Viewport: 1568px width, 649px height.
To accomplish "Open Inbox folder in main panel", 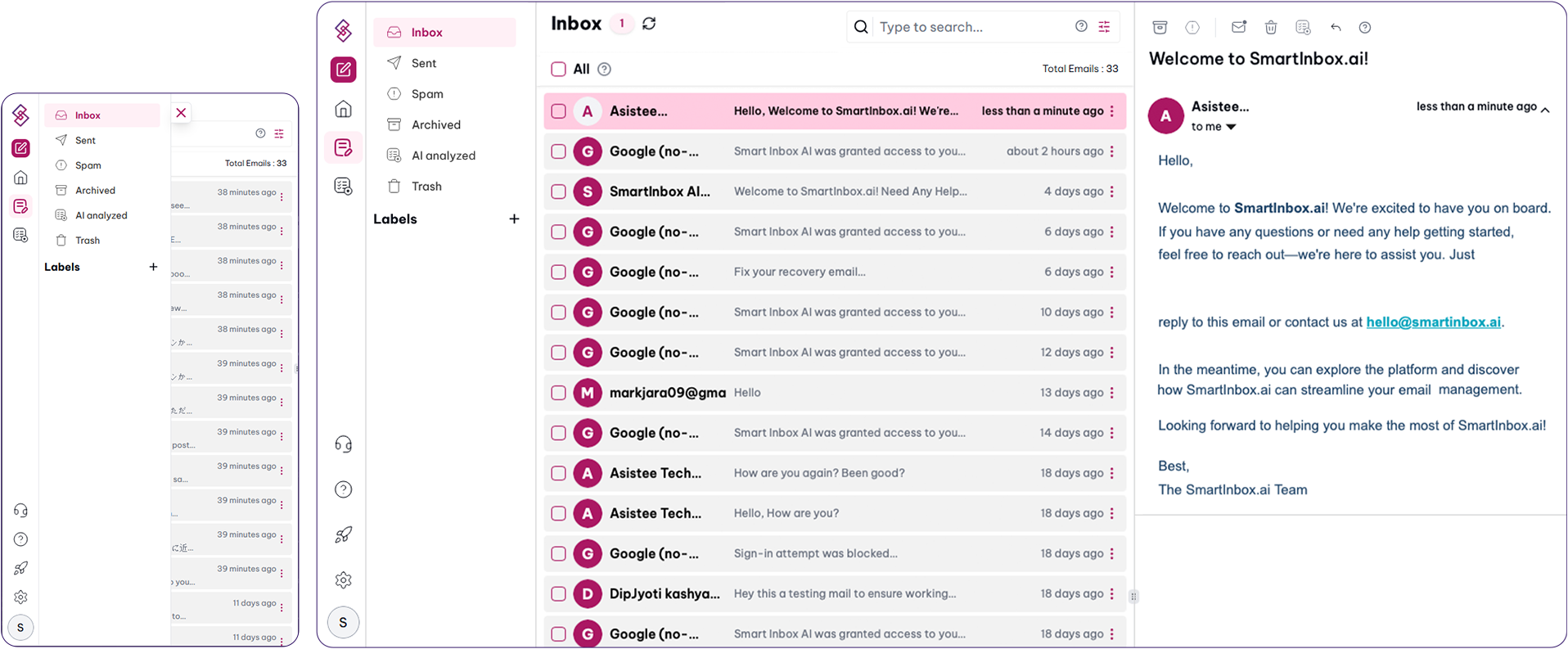I will pos(444,32).
